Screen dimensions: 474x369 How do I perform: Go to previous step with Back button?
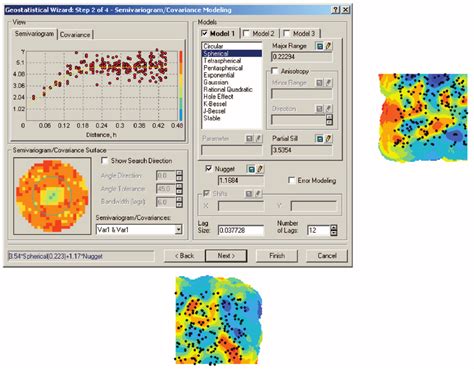pyautogui.click(x=184, y=256)
